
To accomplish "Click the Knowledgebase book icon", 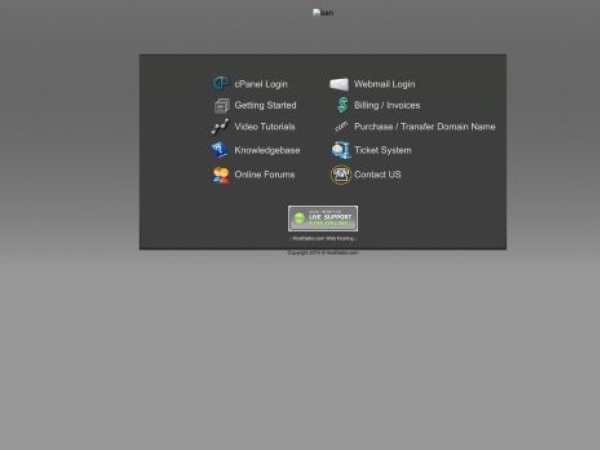I will point(220,150).
